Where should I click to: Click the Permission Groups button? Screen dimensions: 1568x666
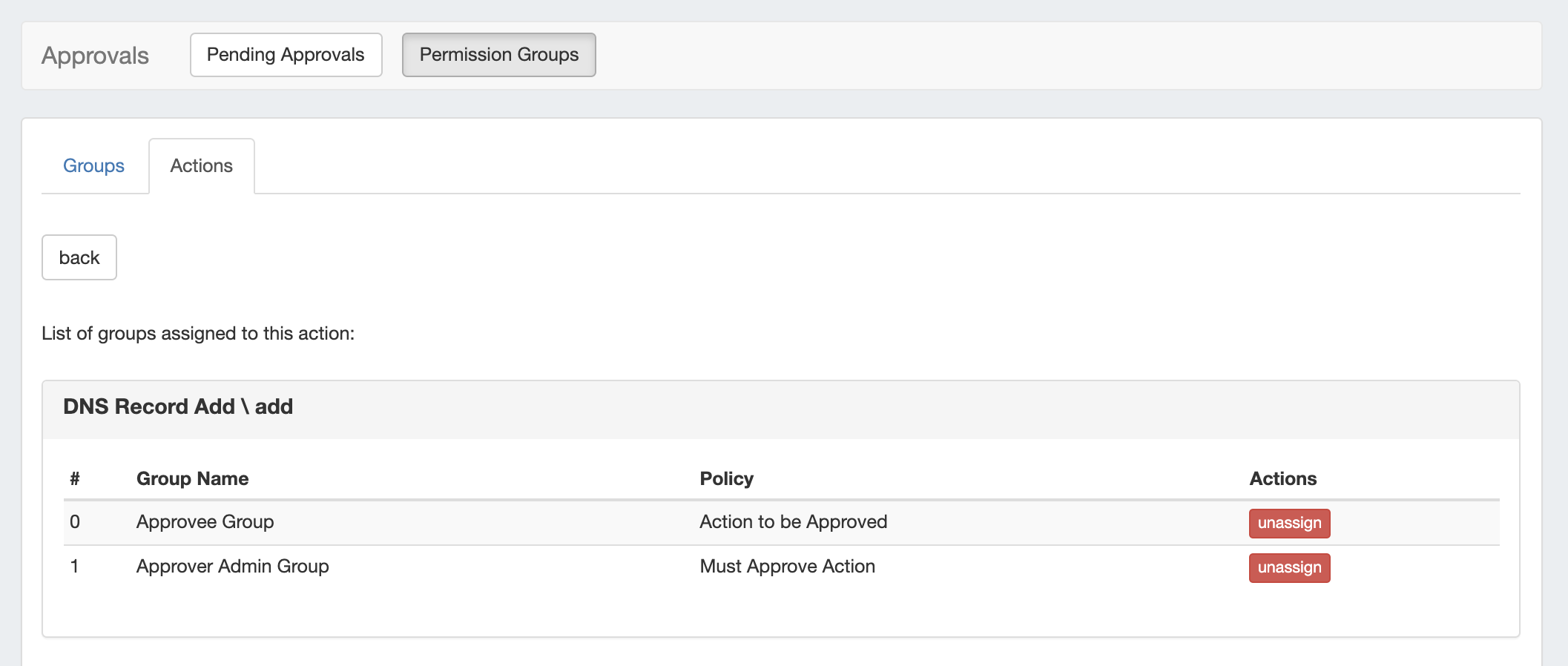pyautogui.click(x=498, y=55)
